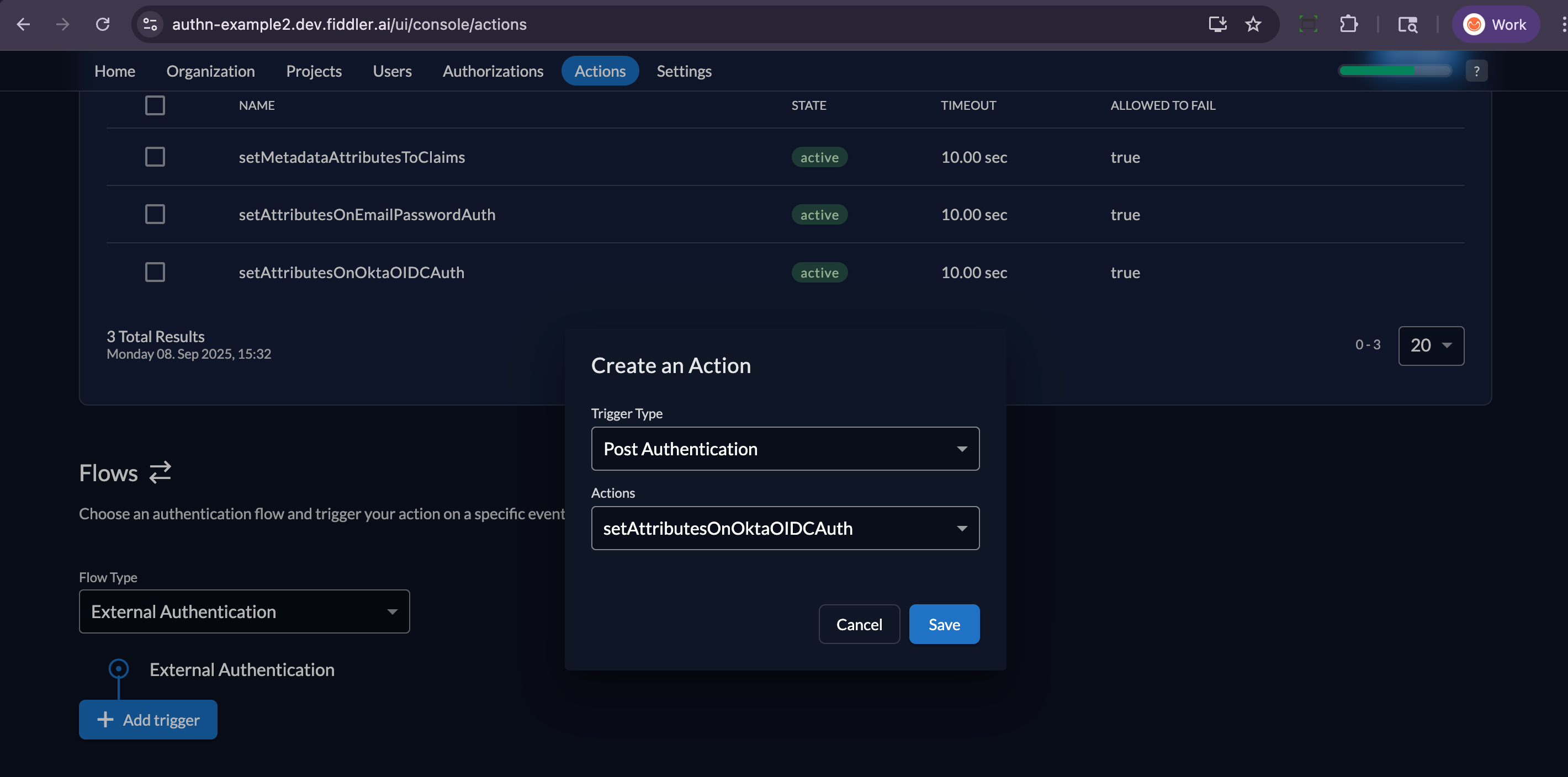
Task: Toggle the select-all checkbox in the table header
Action: pyautogui.click(x=155, y=105)
